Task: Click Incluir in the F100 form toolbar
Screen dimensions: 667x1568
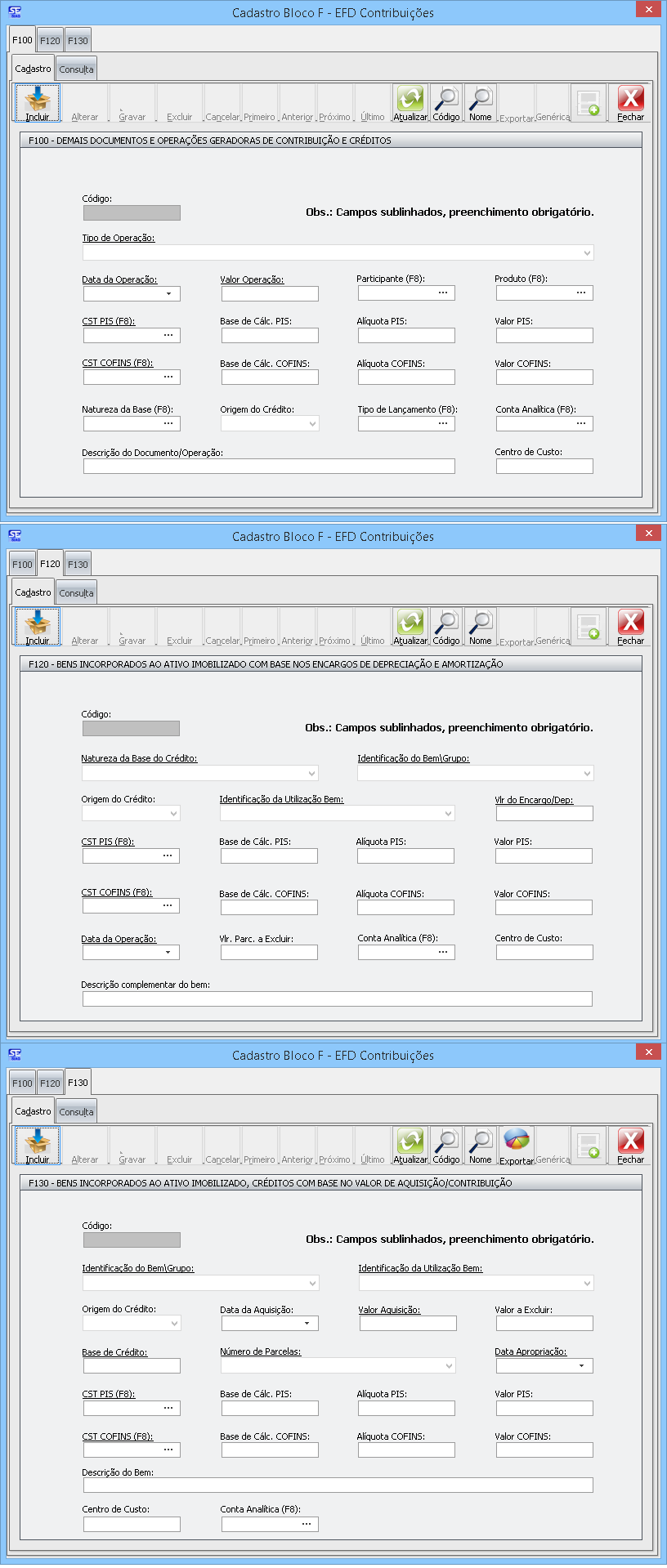Action: pyautogui.click(x=38, y=103)
